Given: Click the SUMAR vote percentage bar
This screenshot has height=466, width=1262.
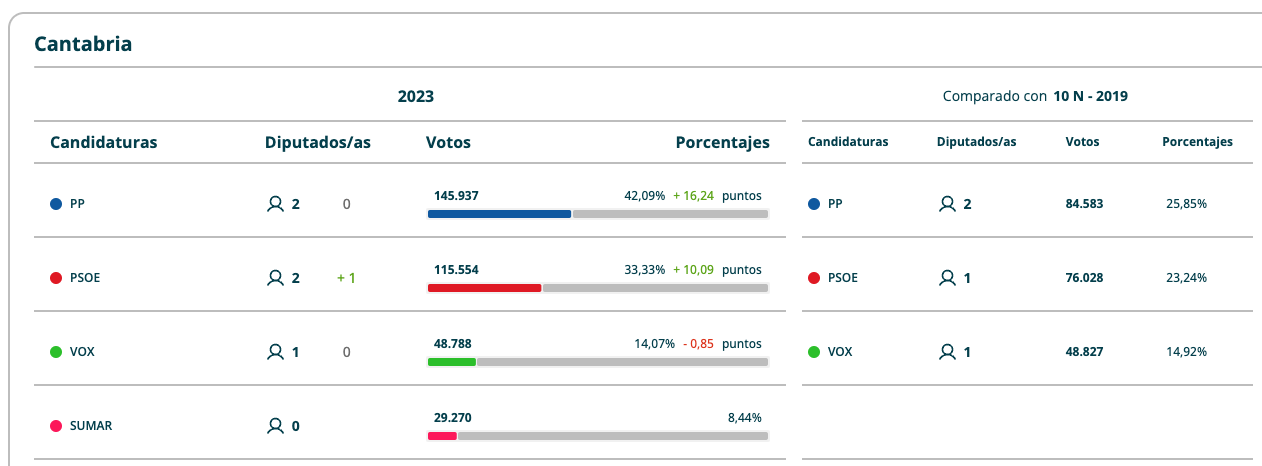Looking at the screenshot, I should 442,436.
